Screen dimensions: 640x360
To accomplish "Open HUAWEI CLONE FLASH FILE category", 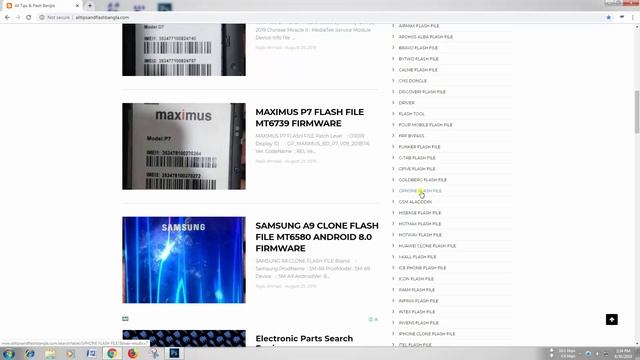I will click(x=427, y=246).
